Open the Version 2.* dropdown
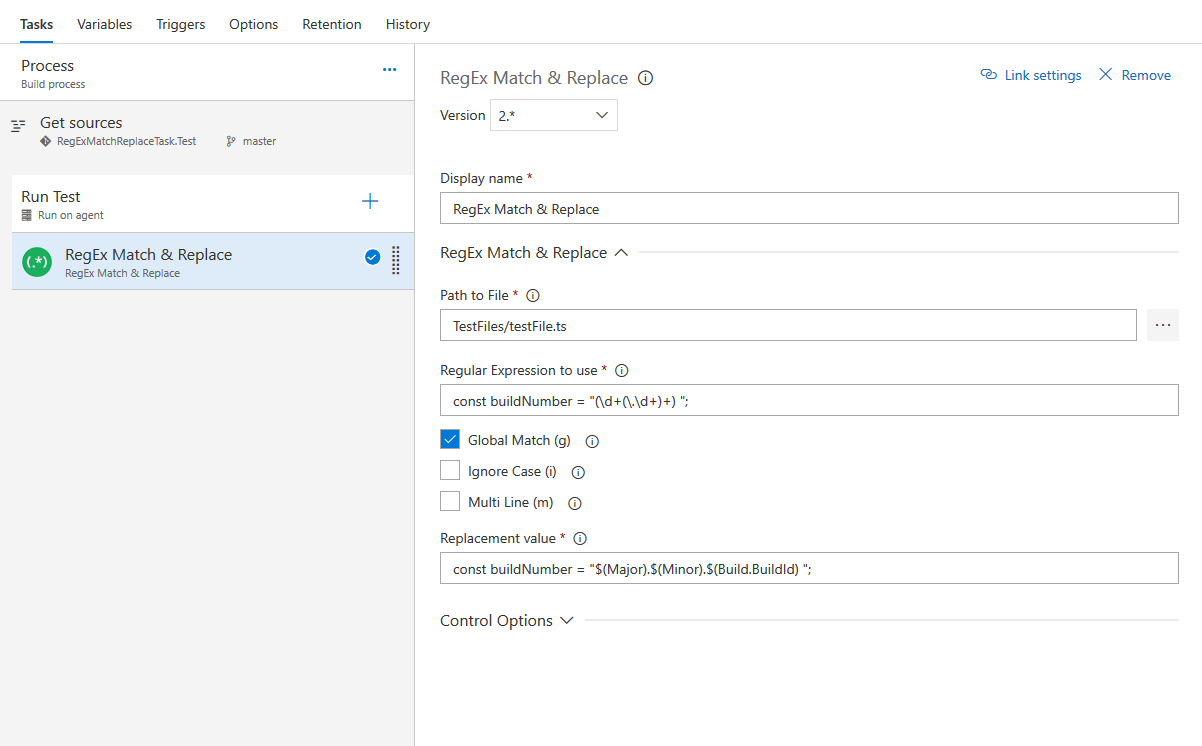1202x746 pixels. pyautogui.click(x=554, y=115)
